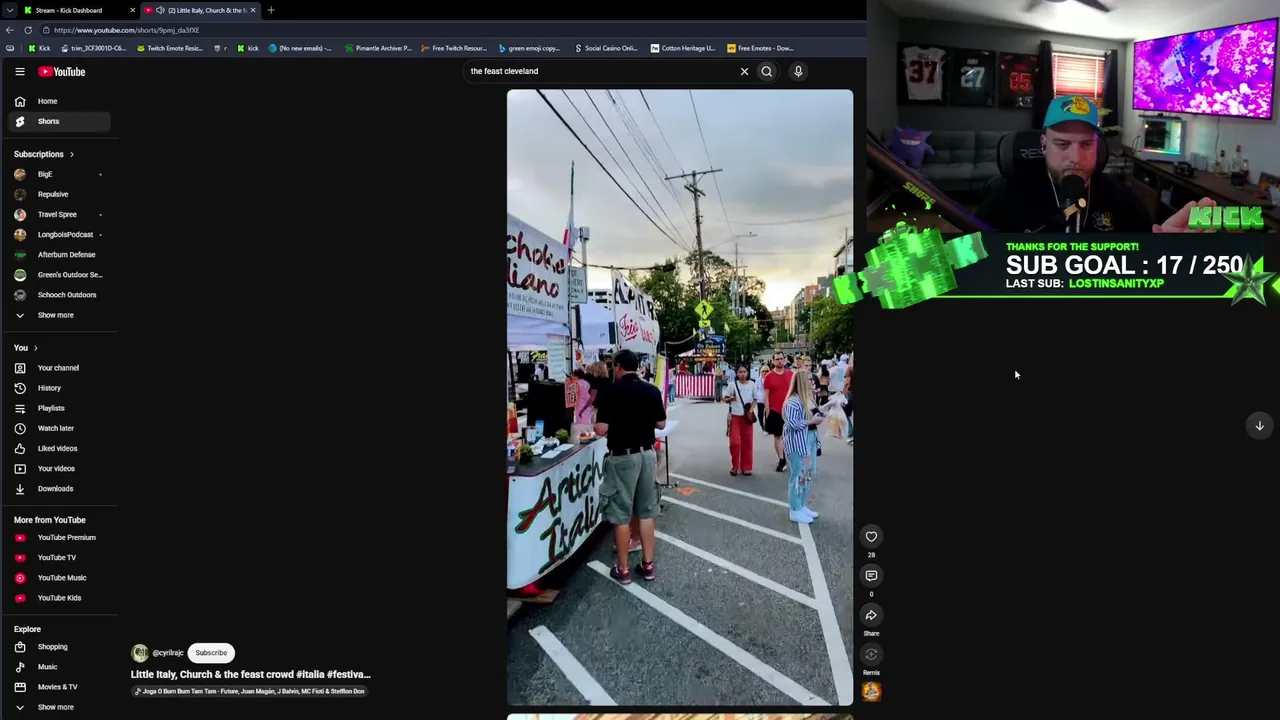
Task: Open the Pimantle Archive bookmark
Action: (378, 48)
